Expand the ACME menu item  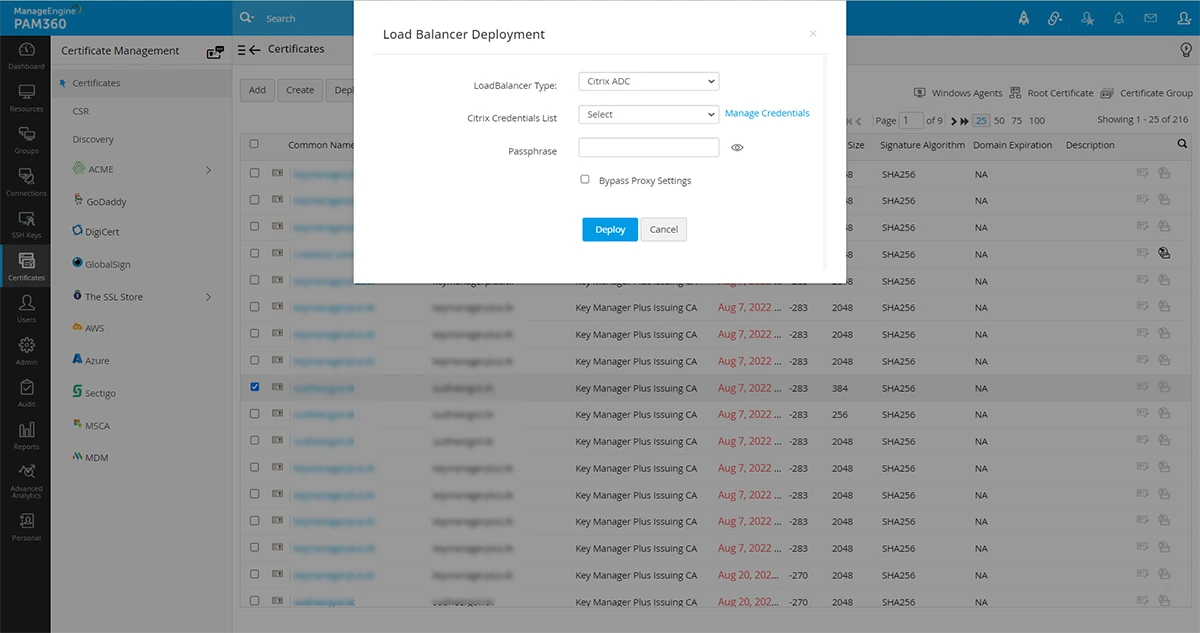tap(142, 169)
